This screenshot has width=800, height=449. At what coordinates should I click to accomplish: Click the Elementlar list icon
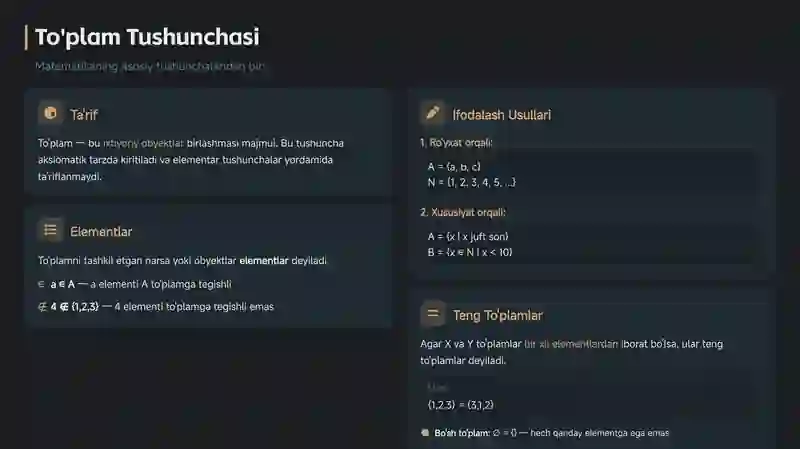51,230
